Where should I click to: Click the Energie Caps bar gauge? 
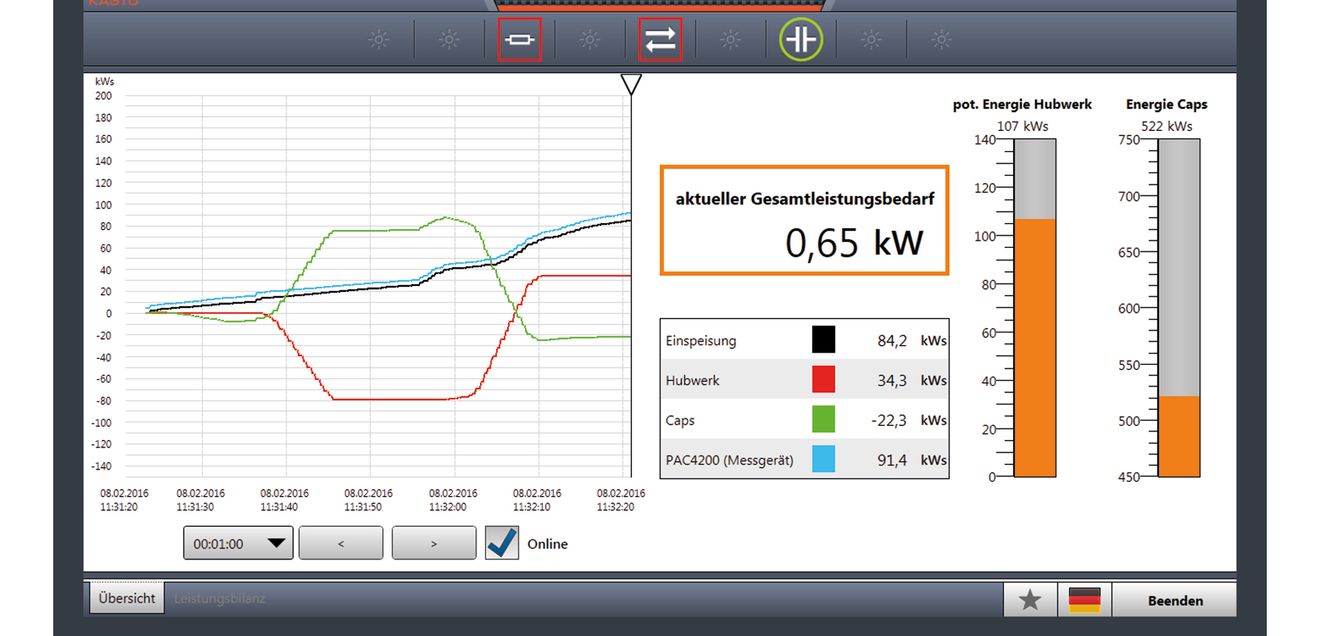coord(1179,308)
